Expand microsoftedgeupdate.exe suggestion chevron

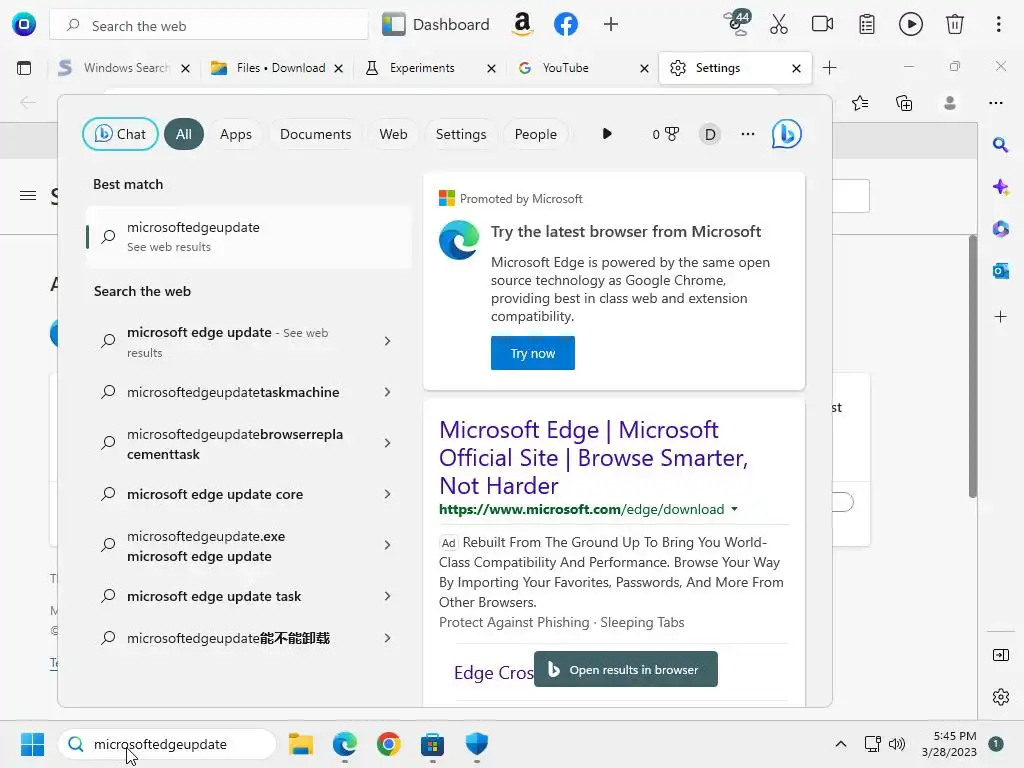387,545
